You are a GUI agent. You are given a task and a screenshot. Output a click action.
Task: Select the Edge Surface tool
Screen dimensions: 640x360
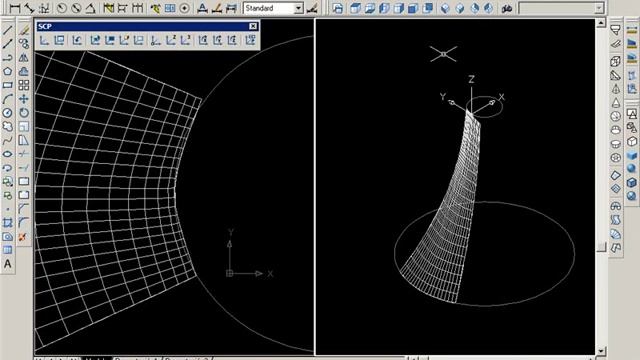pyautogui.click(x=616, y=248)
